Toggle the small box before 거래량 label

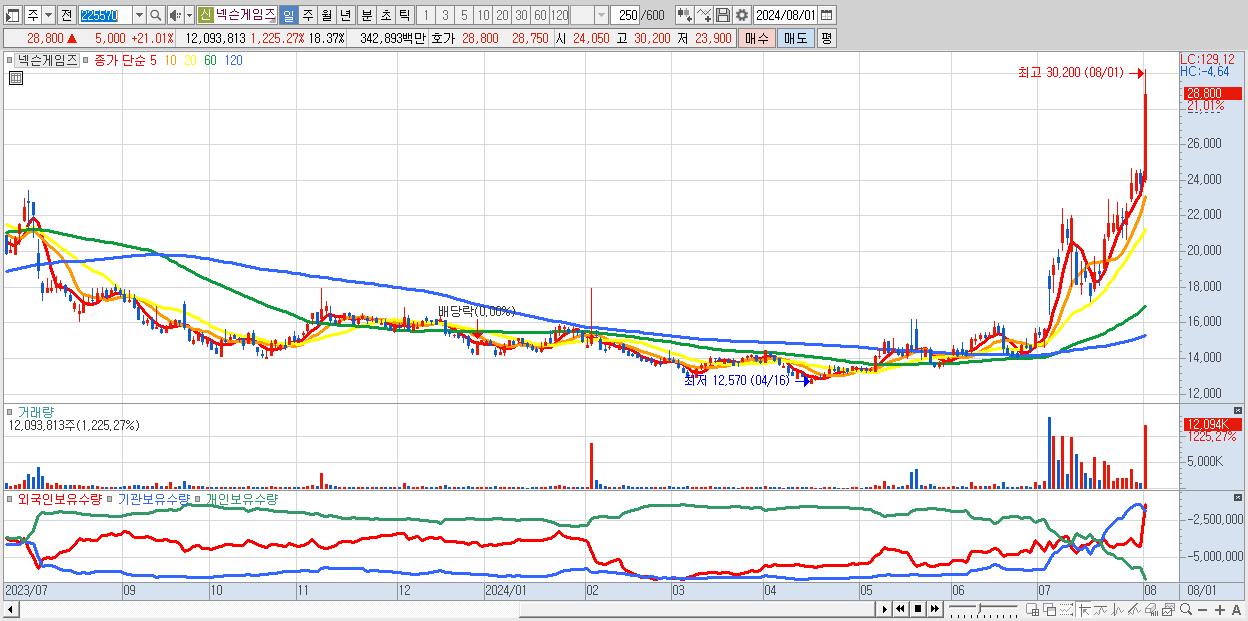coord(10,411)
